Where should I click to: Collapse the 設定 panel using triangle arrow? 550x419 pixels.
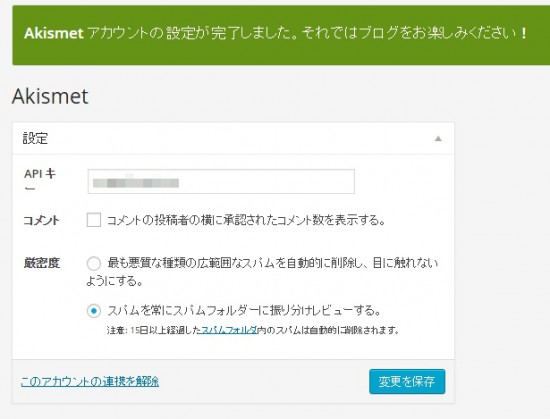(x=438, y=139)
